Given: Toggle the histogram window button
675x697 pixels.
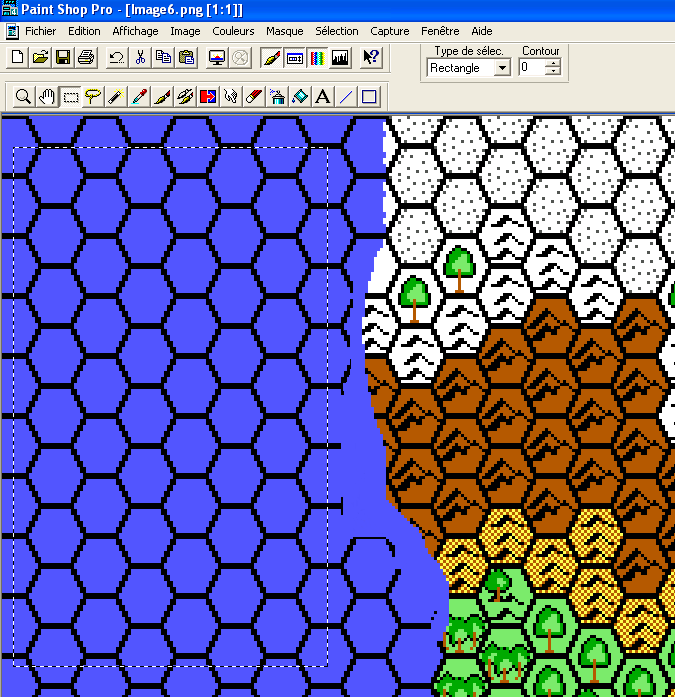Looking at the screenshot, I should [x=340, y=57].
